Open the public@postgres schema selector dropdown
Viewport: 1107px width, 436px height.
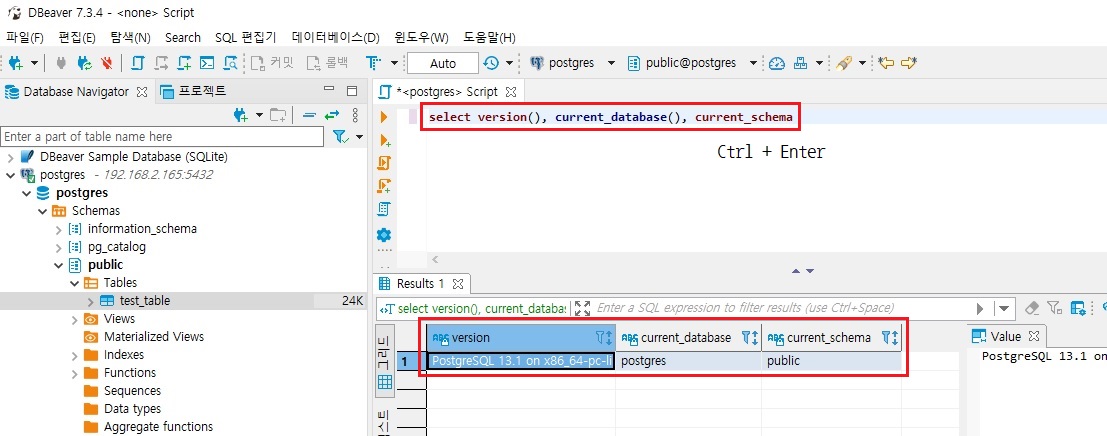tap(753, 63)
